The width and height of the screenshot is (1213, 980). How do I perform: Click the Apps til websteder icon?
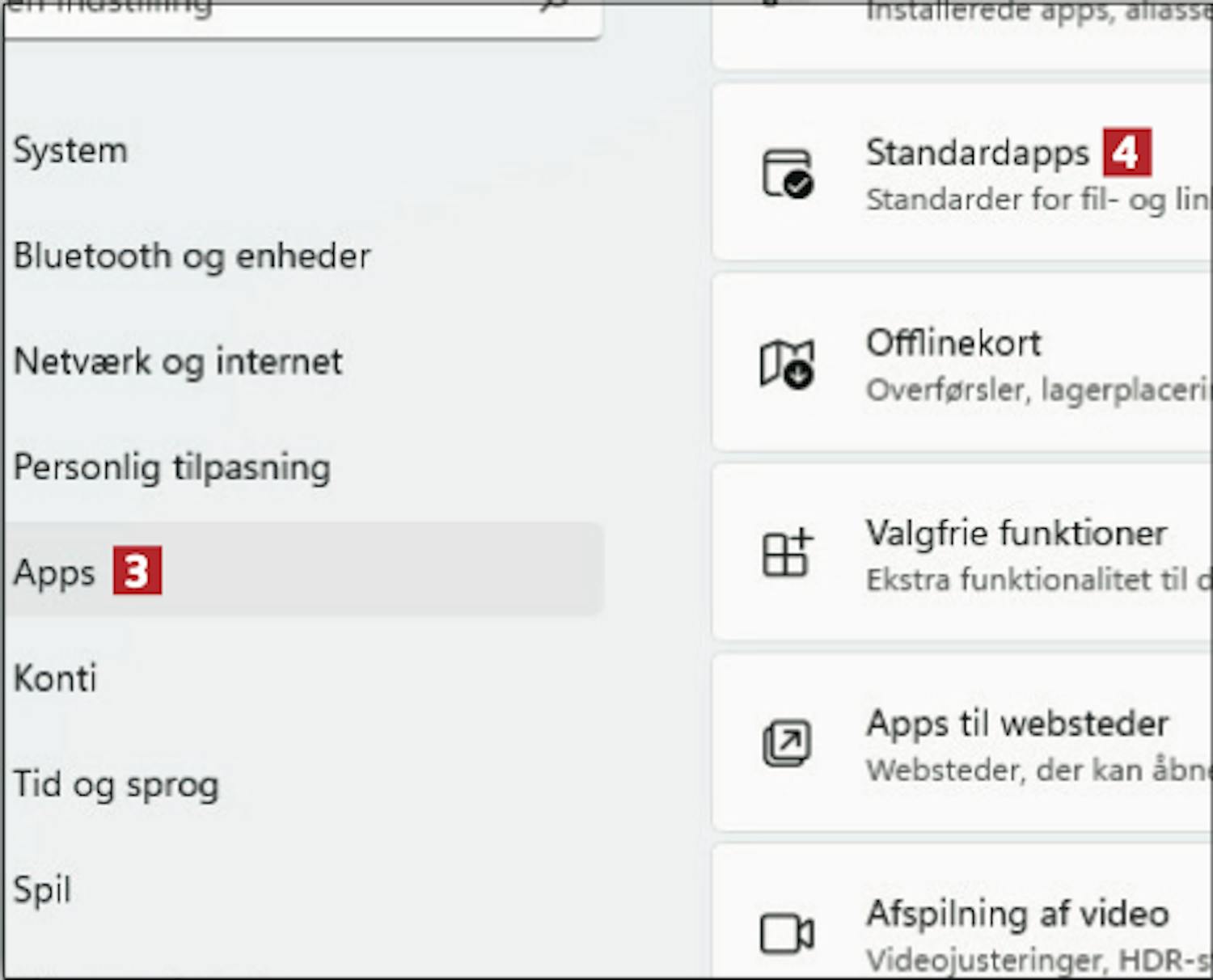click(786, 742)
